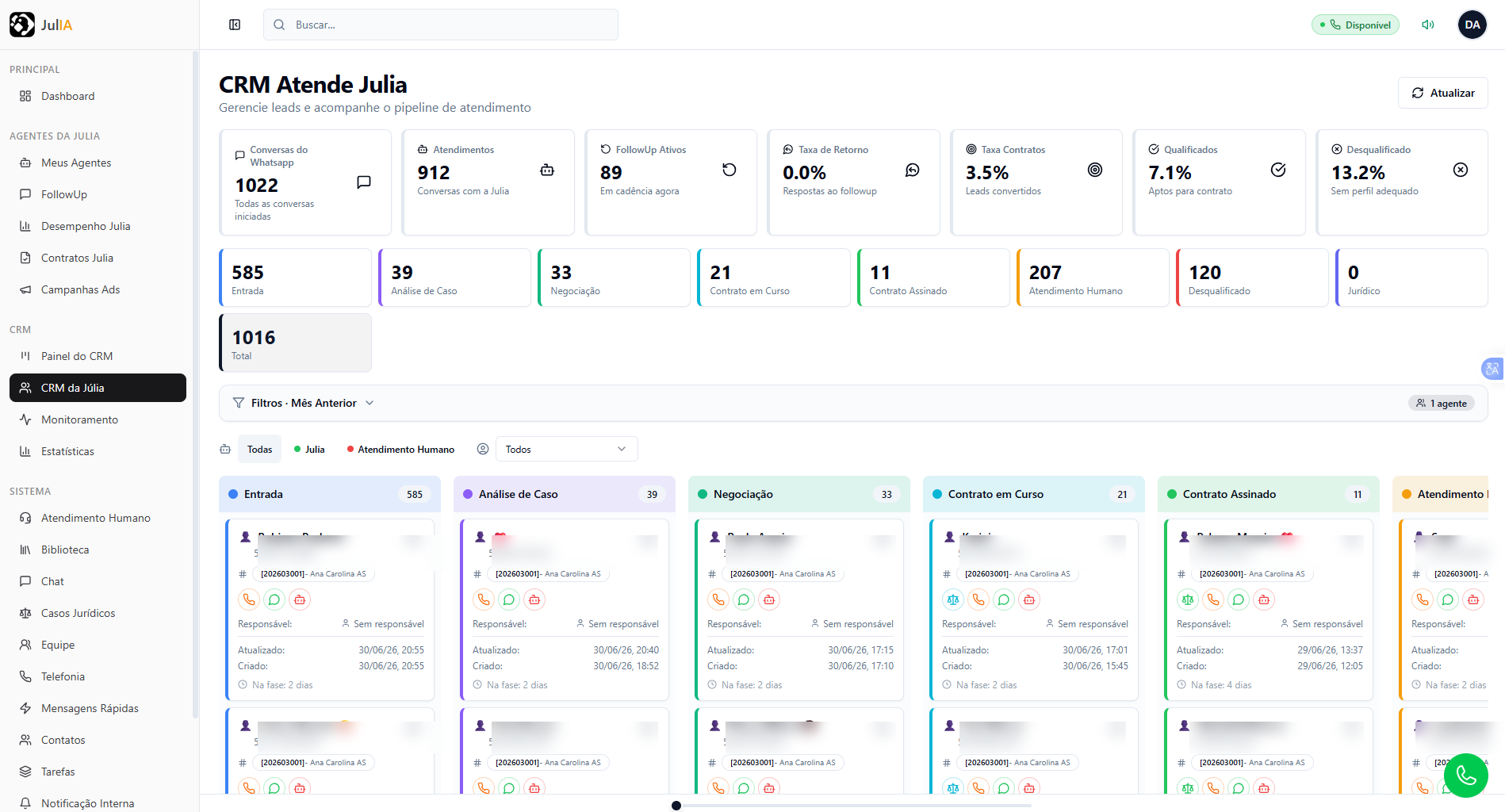1505x812 pixels.
Task: Click phone icon on first Entrada card
Action: (249, 599)
